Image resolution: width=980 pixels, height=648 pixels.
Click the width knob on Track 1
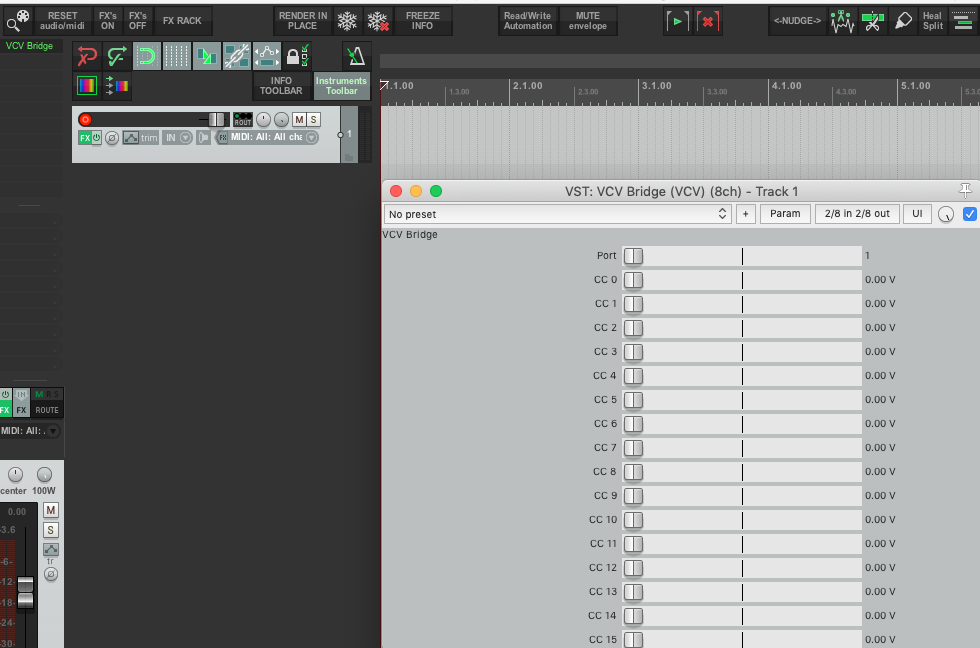(282, 119)
